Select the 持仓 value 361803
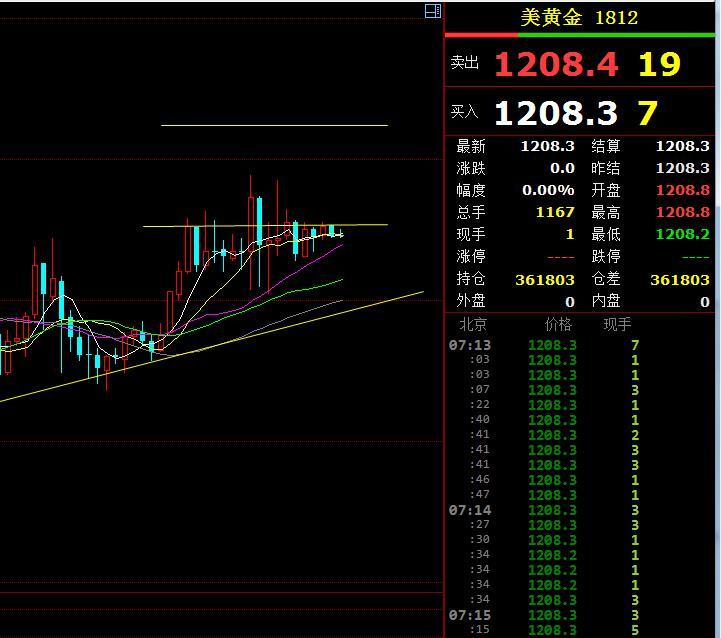 [x=545, y=279]
